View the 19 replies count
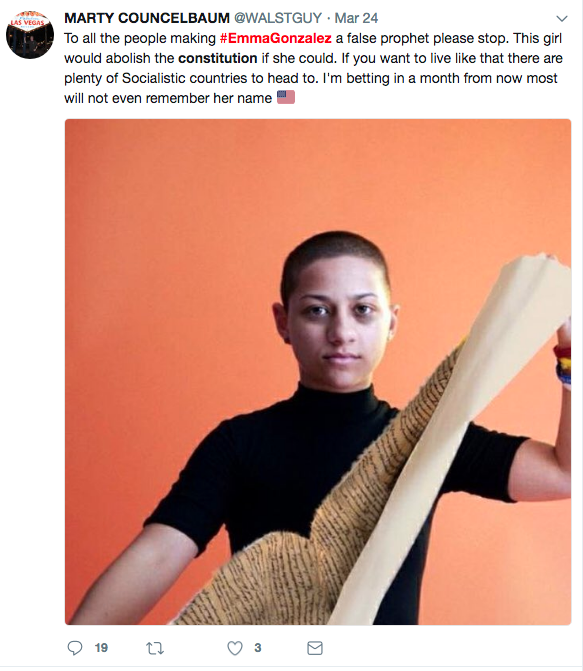This screenshot has height=671, width=583. (x=101, y=648)
